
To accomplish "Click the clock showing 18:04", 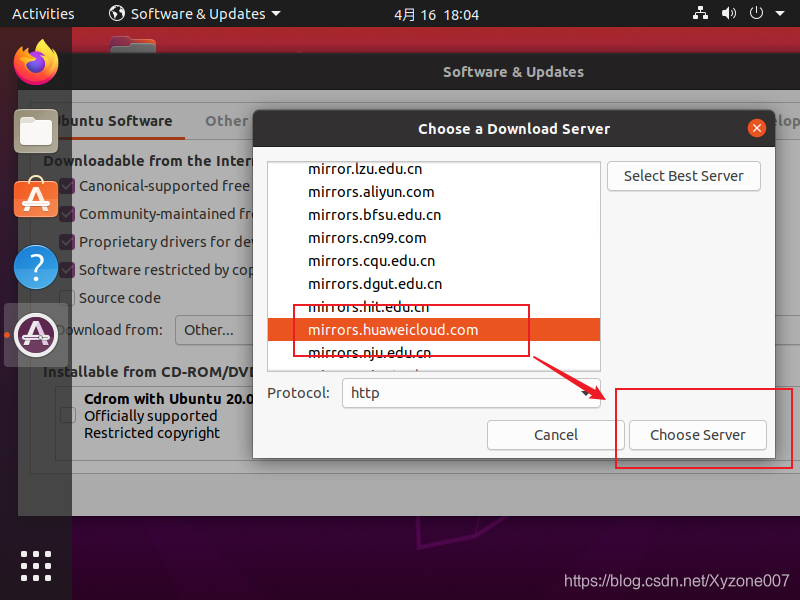I will [x=436, y=14].
